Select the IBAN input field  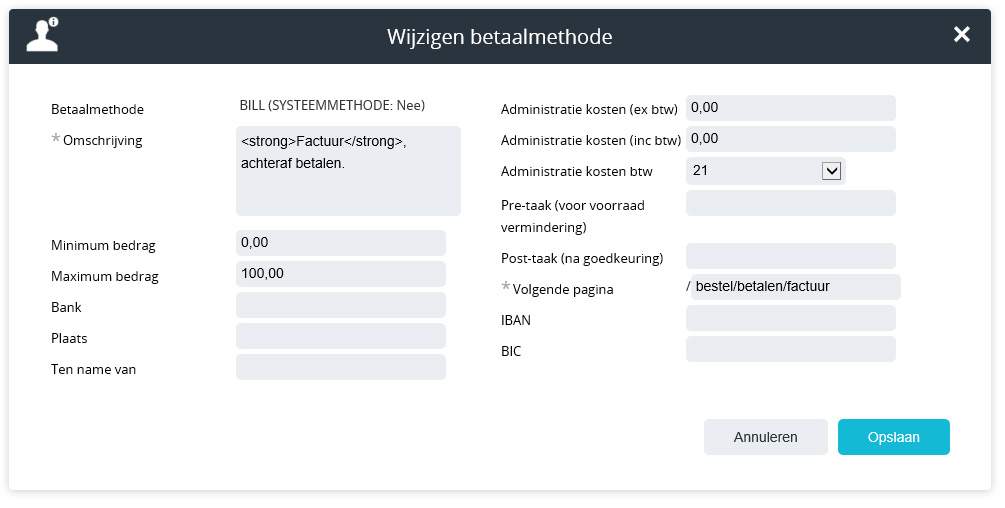tap(790, 318)
